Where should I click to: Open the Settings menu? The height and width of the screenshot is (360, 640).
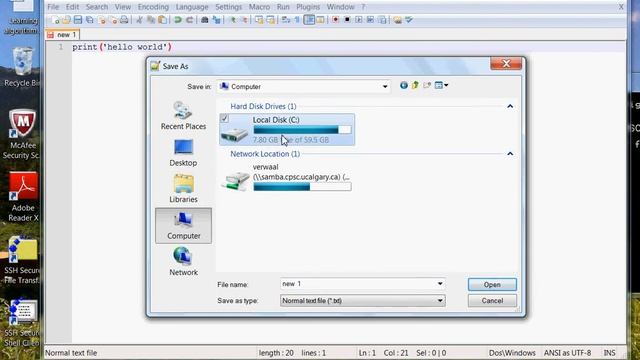(x=229, y=7)
